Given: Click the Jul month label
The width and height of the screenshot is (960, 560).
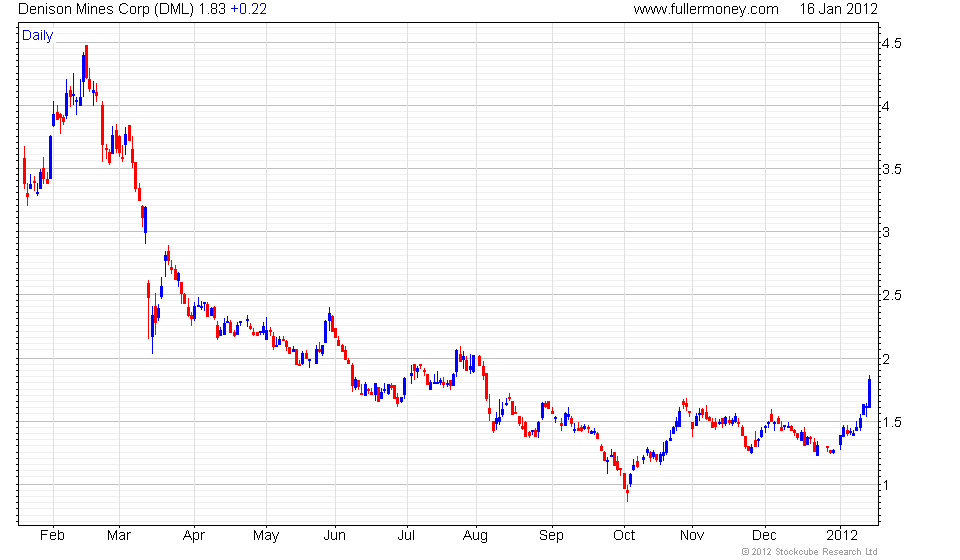Looking at the screenshot, I should click(406, 536).
